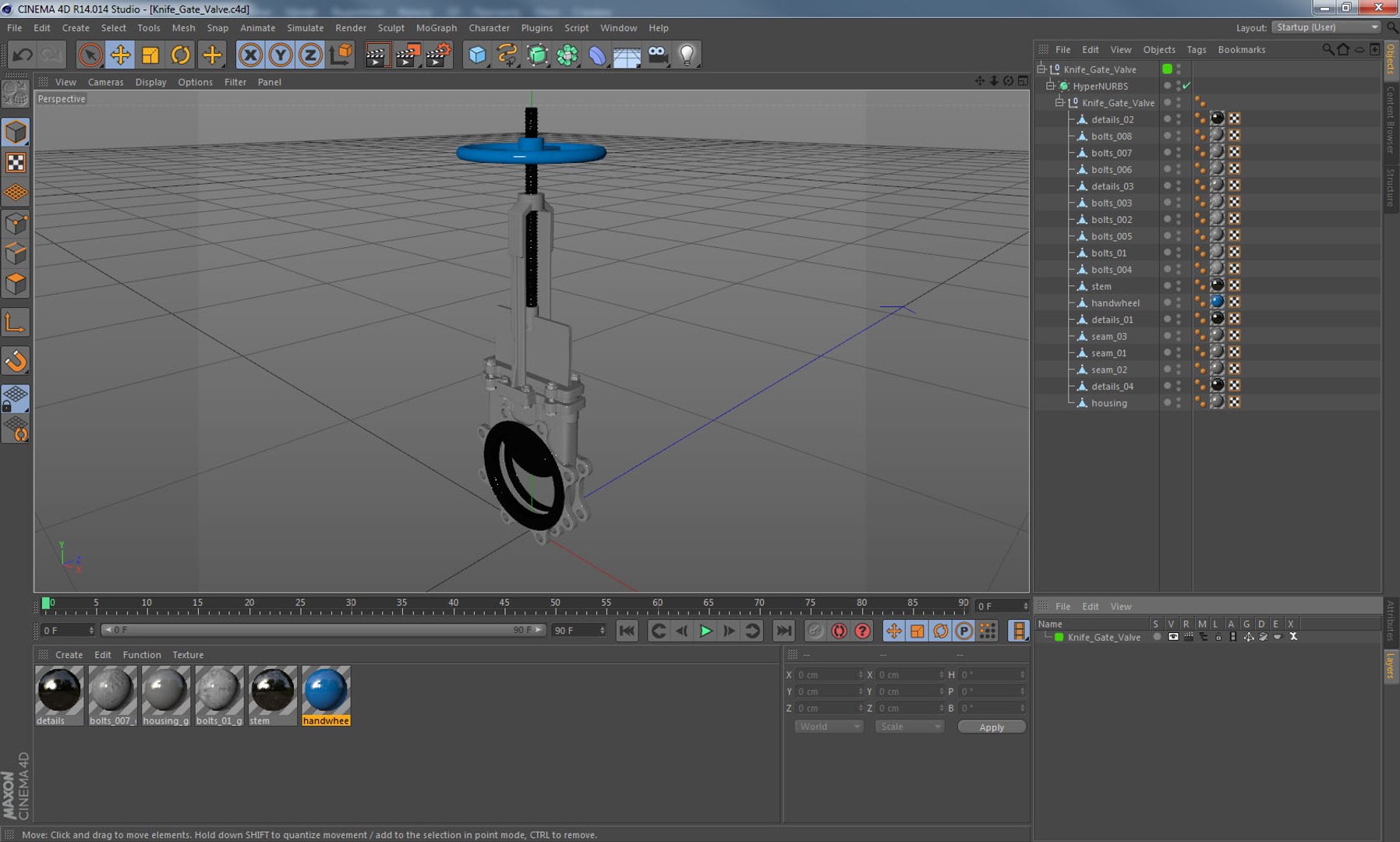Toggle autokeying

[840, 631]
